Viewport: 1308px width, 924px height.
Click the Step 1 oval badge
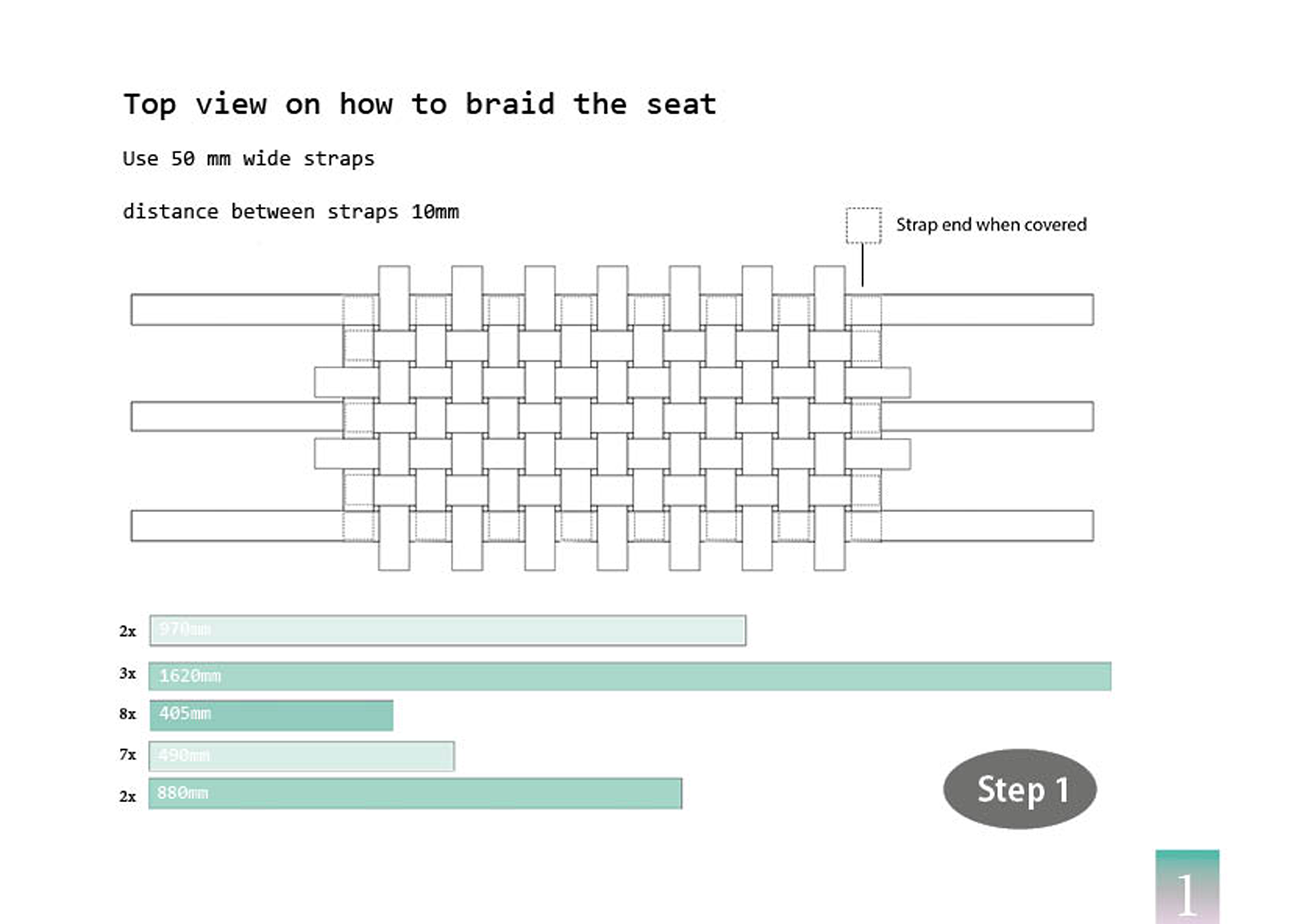click(1020, 789)
